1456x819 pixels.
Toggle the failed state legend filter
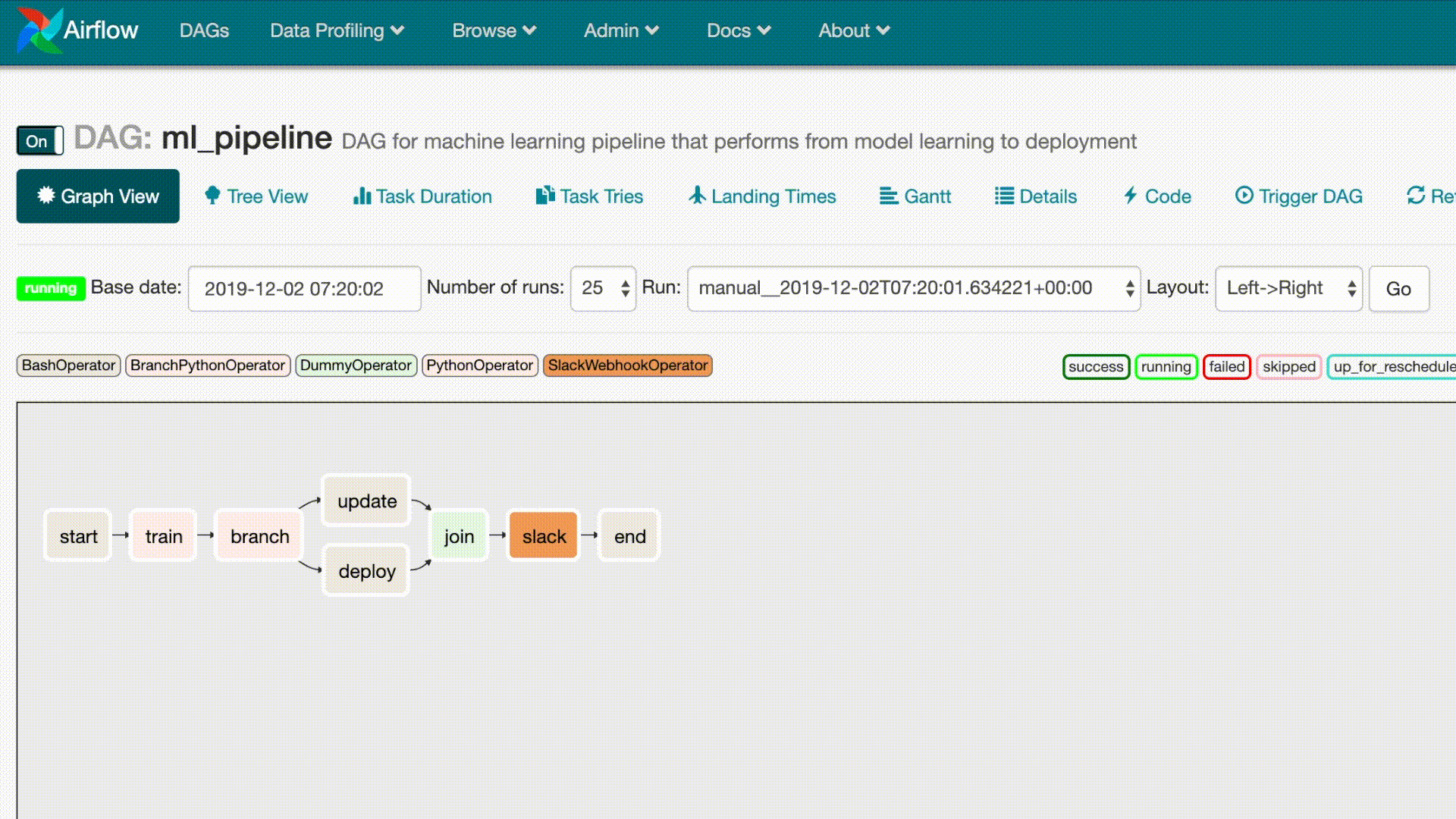(x=1226, y=367)
